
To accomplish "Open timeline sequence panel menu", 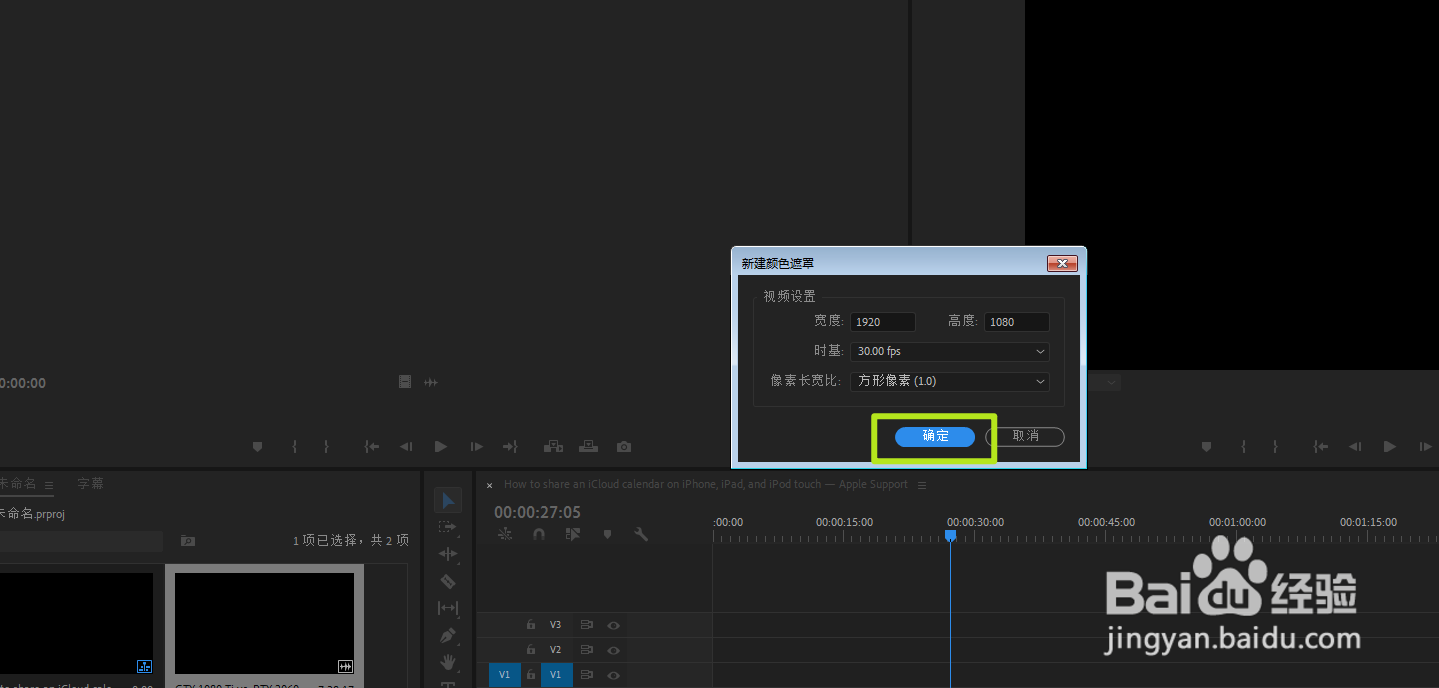I will (x=922, y=485).
